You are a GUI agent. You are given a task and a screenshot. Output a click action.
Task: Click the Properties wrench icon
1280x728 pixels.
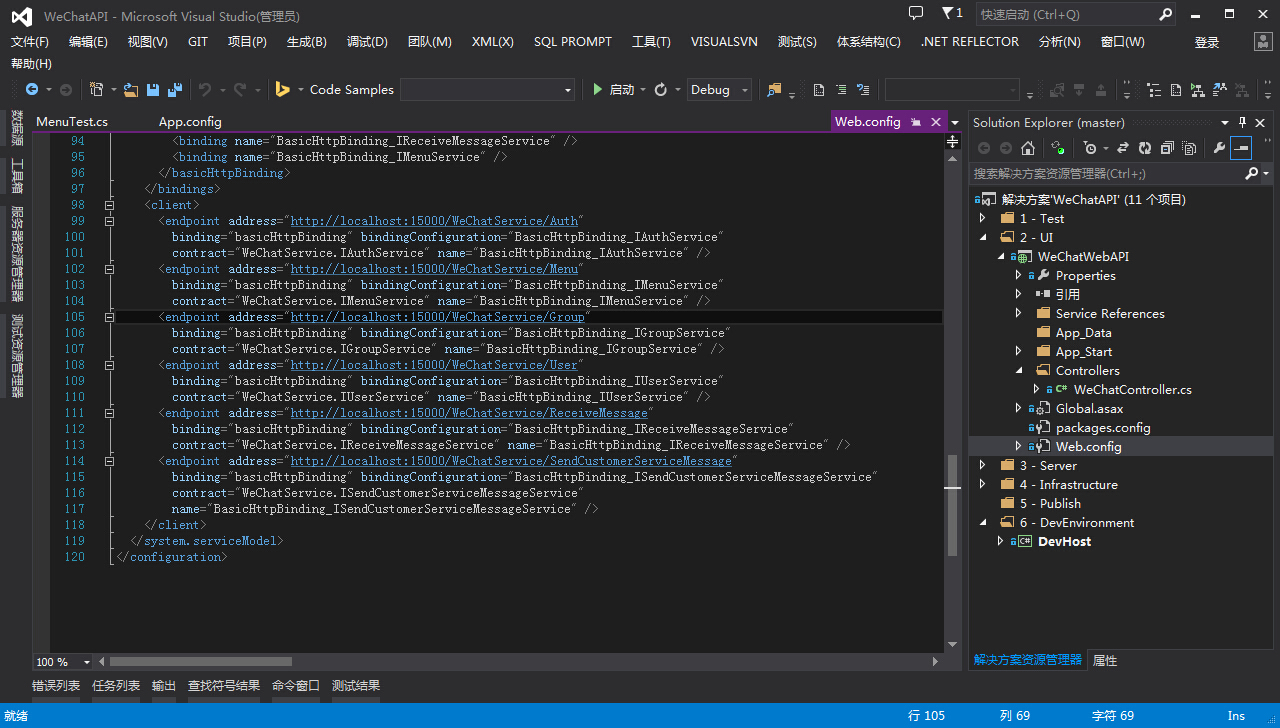1219,148
